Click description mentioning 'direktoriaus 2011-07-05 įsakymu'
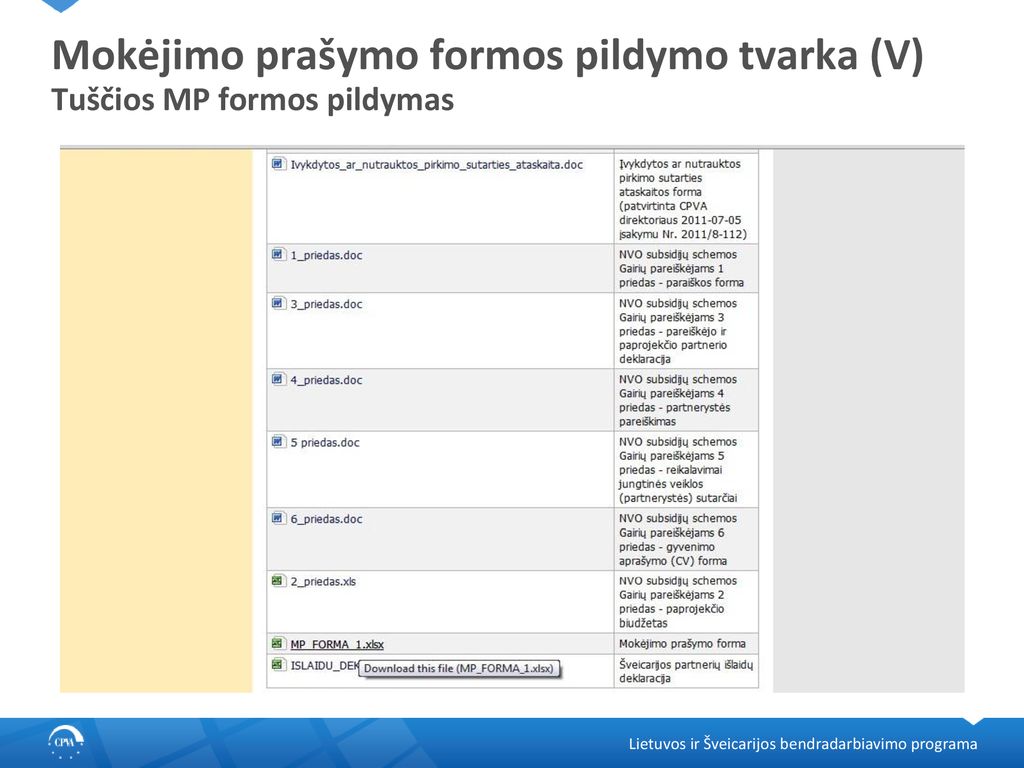Image resolution: width=1024 pixels, height=768 pixels. coord(682,199)
